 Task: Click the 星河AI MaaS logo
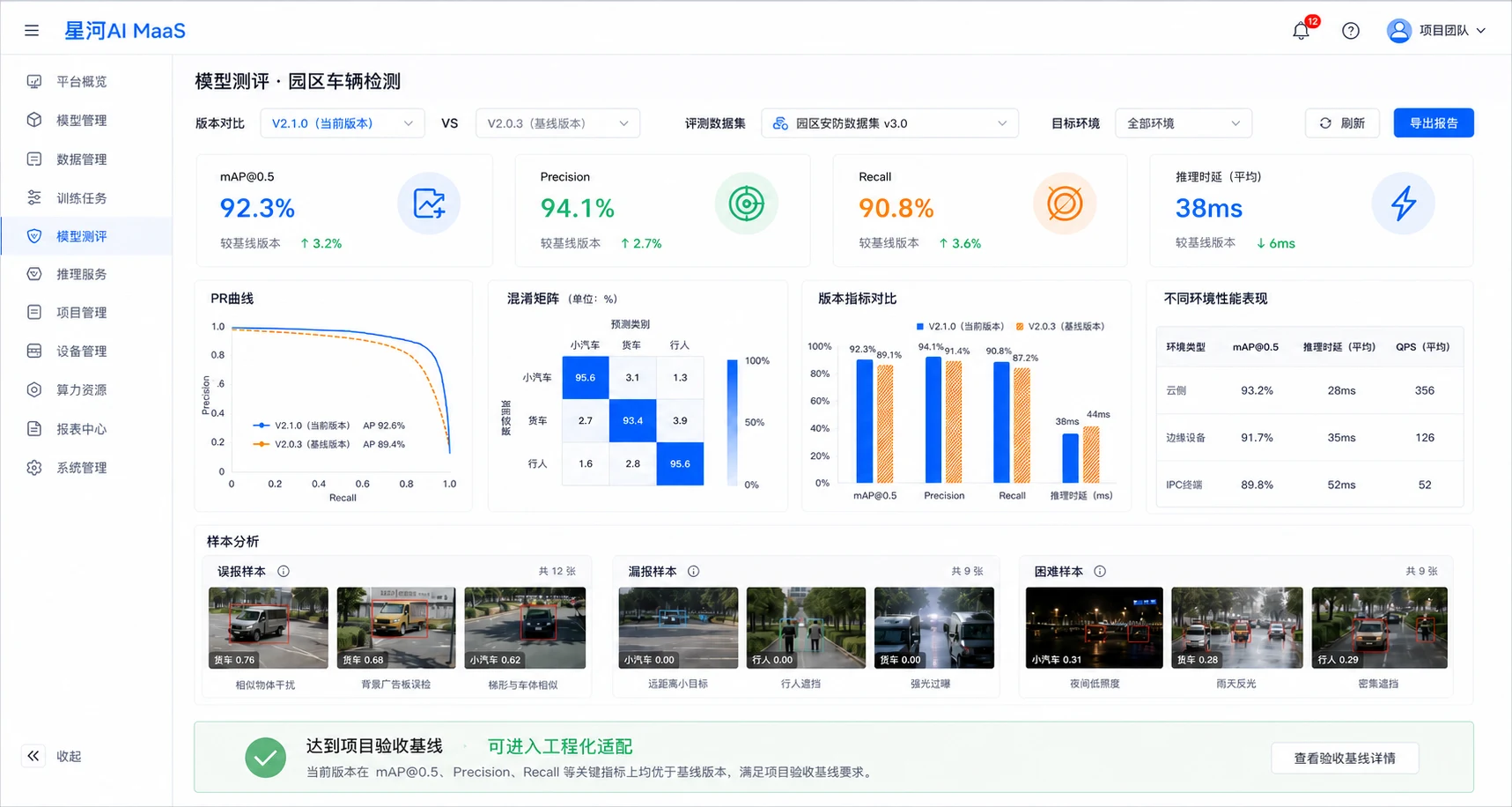pos(125,31)
